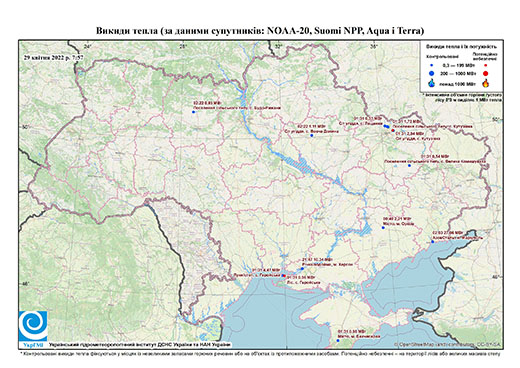Viewport: 520px width, 368px height.
Task: Click the red marker at Кутузівка near Kharkiv
Action: (393, 130)
